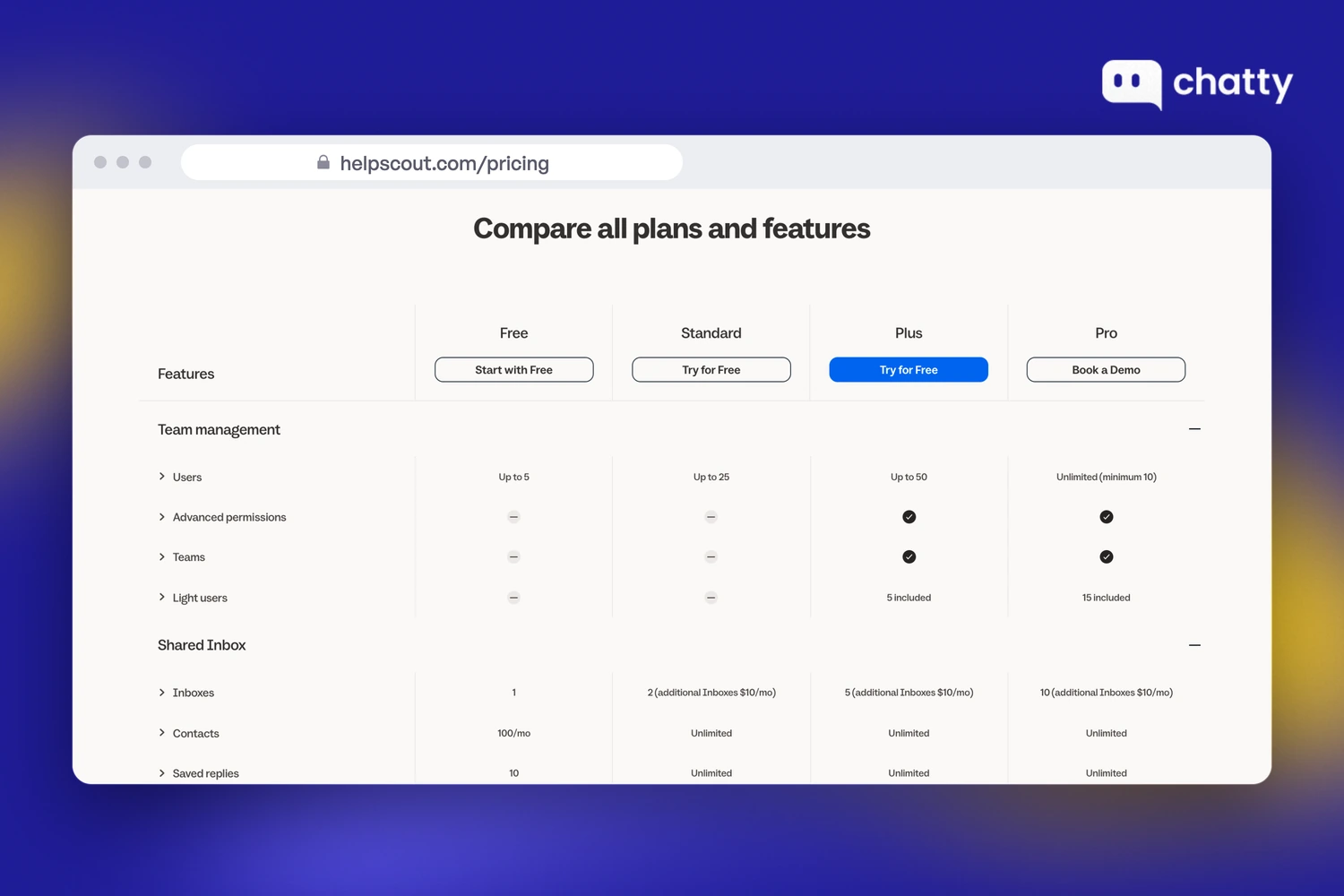Click Unlimited saved replies cell under Plus
This screenshot has height=896, width=1344.
tap(909, 773)
